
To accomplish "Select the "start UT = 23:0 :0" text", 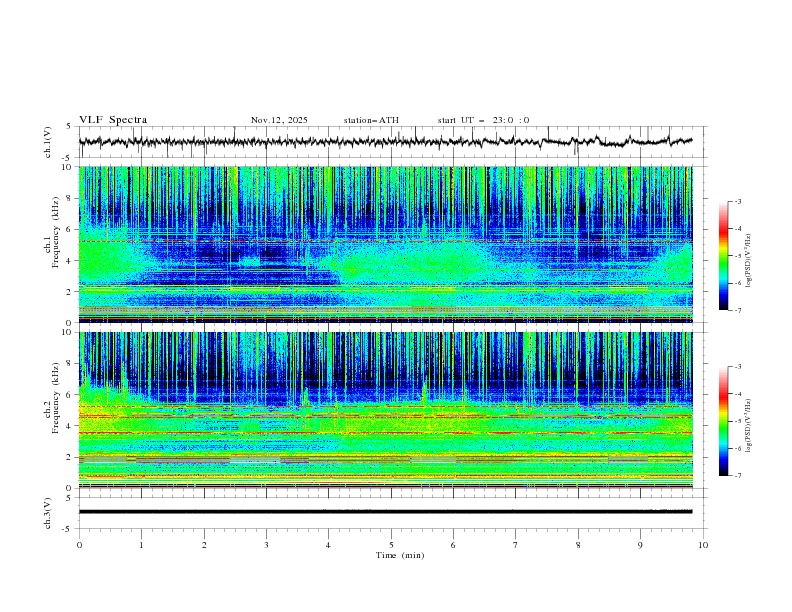I will (483, 120).
